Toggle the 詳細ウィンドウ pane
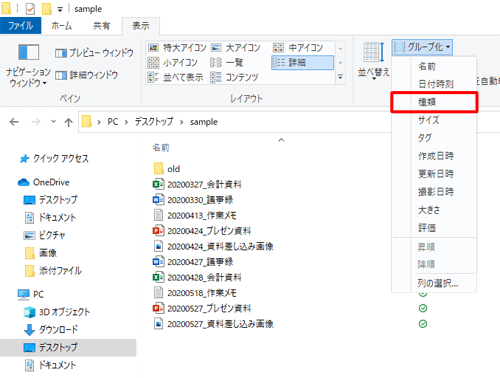The image size is (500, 378). (86, 75)
